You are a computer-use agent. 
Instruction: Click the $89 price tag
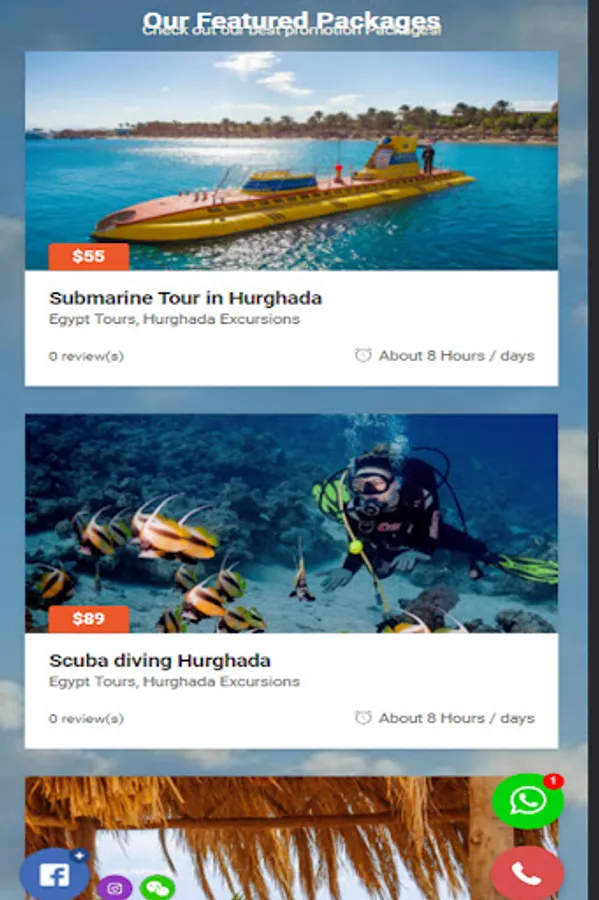(x=89, y=619)
